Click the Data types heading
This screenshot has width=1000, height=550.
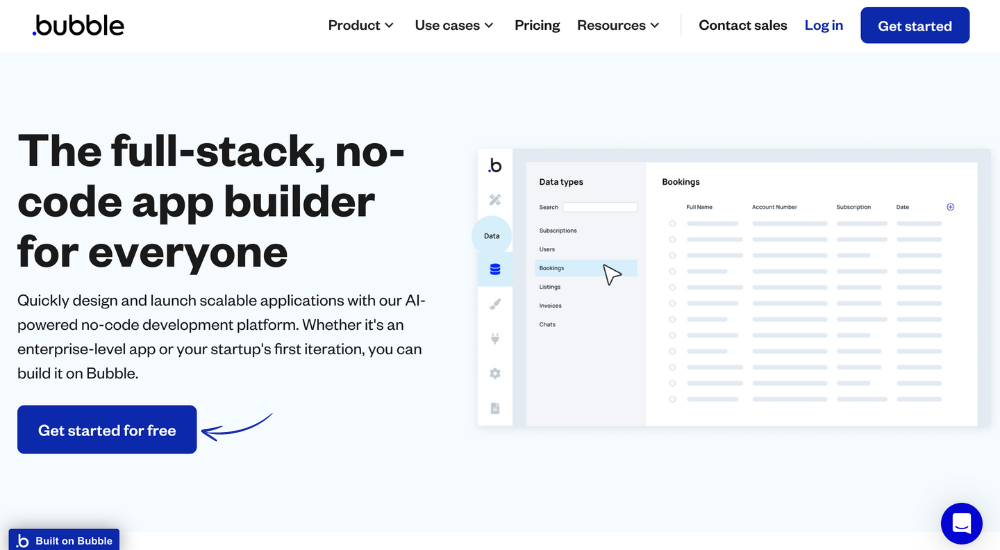pos(561,182)
